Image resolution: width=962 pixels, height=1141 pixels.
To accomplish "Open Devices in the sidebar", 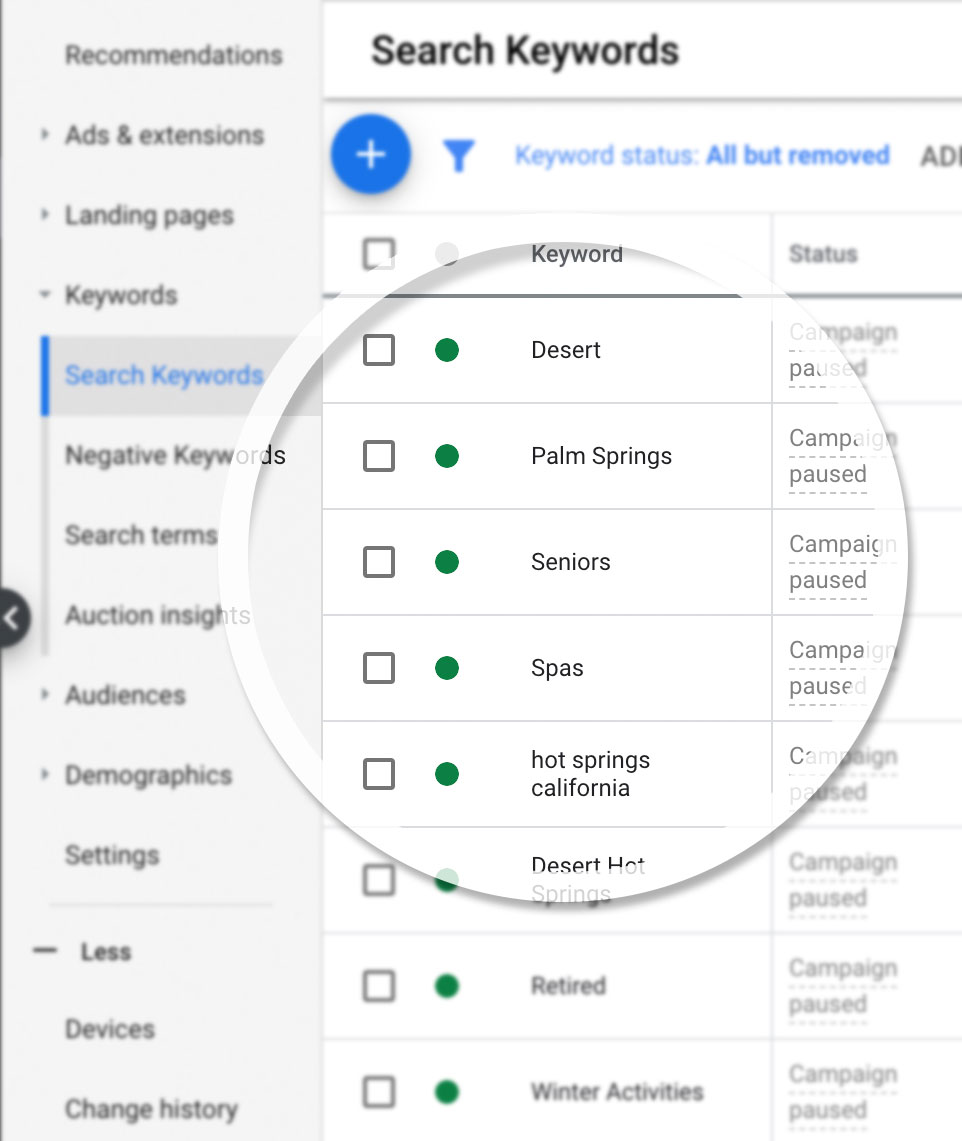I will click(x=110, y=1029).
